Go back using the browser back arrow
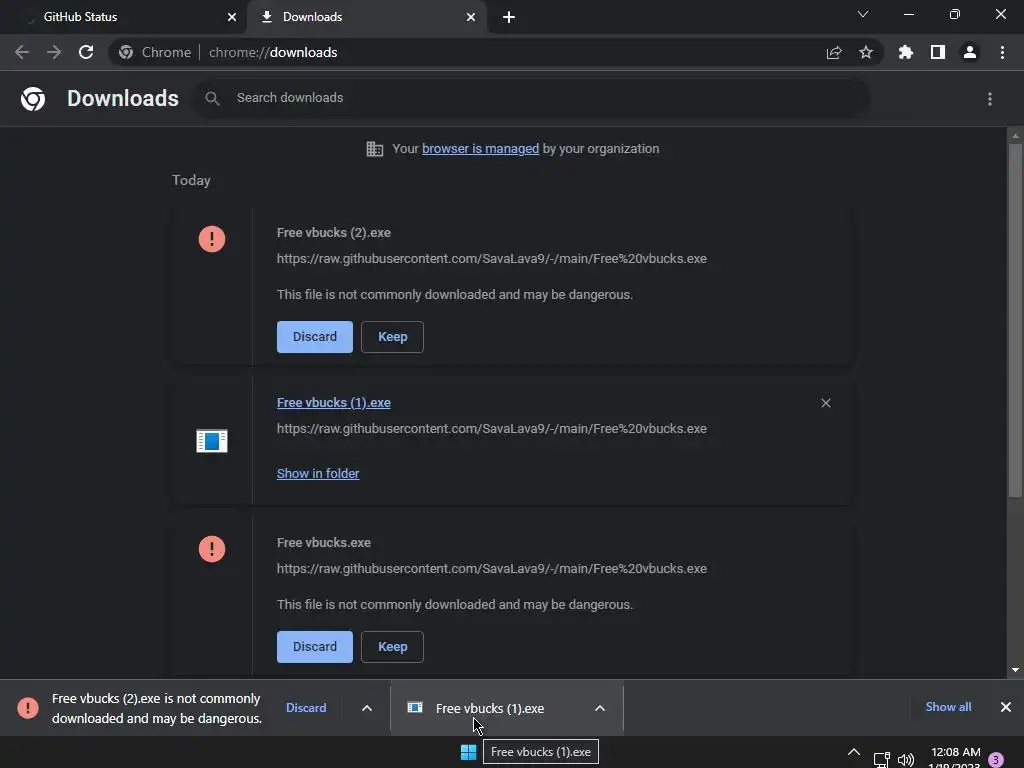 click(22, 52)
